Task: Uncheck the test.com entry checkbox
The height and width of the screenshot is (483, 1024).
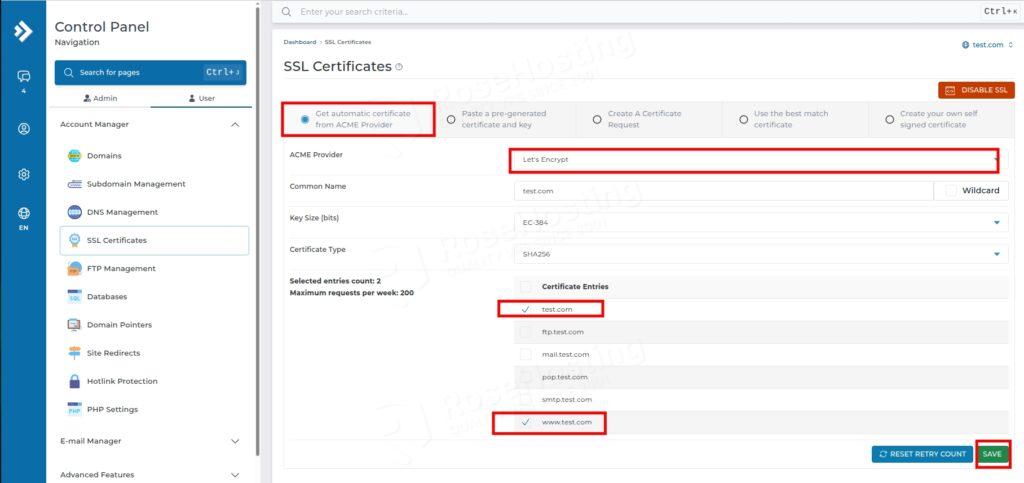Action: click(526, 309)
